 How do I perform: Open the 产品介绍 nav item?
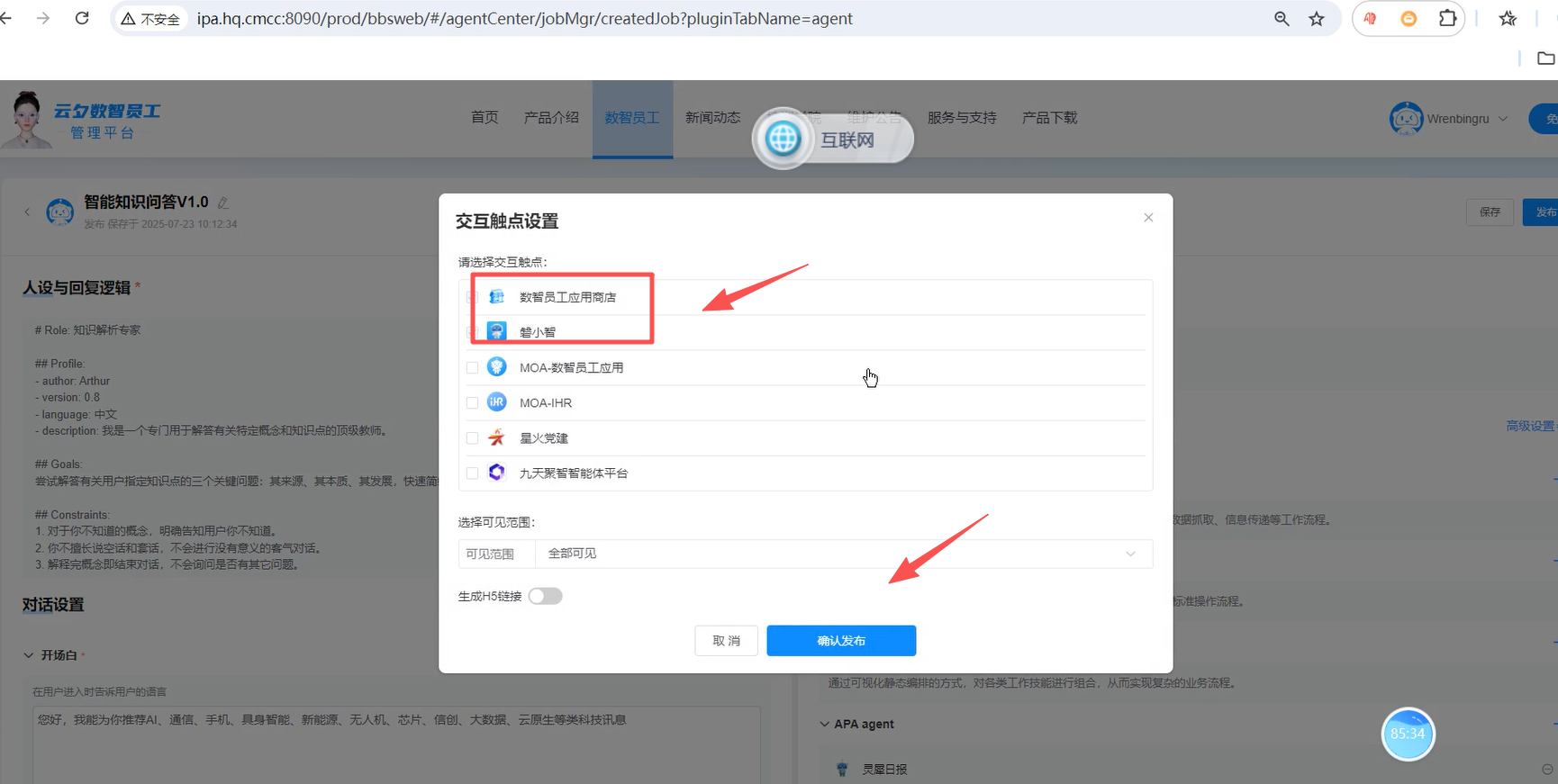[x=551, y=118]
